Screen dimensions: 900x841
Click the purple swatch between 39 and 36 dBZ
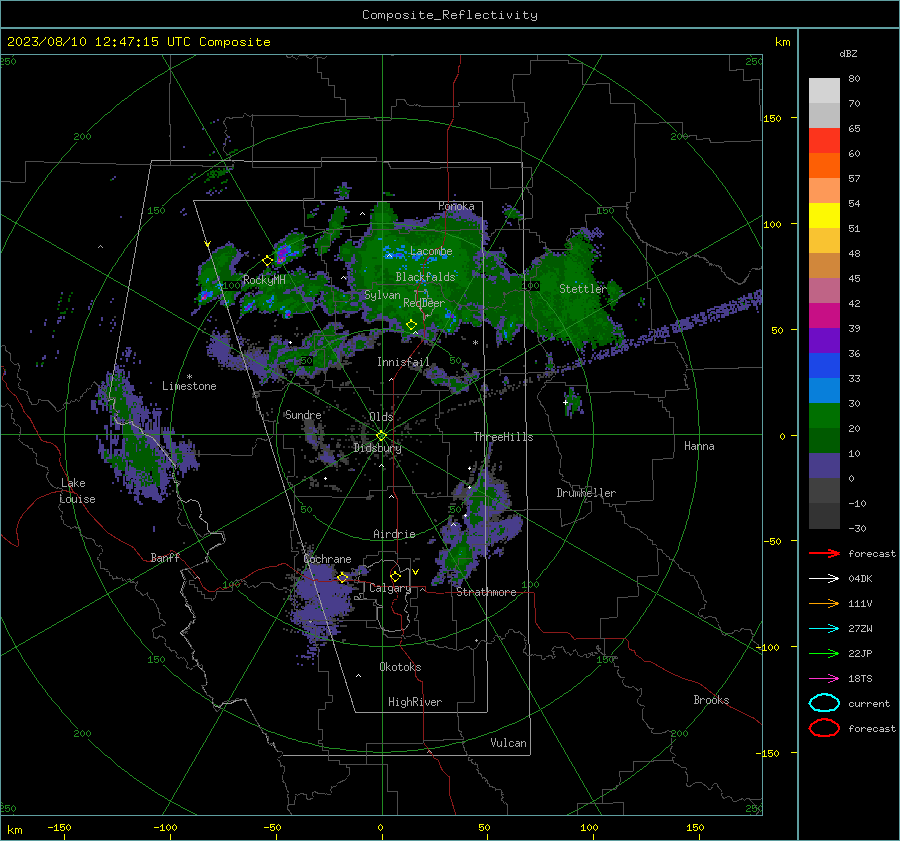pos(824,340)
